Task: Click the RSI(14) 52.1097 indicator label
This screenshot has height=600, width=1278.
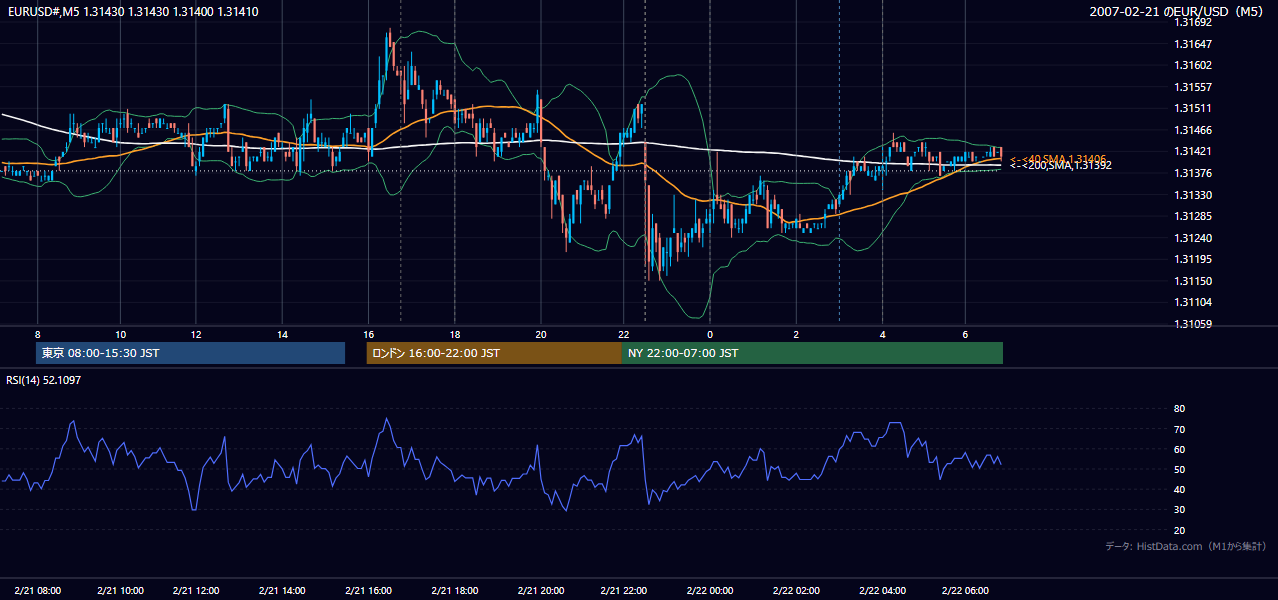Action: [44, 380]
